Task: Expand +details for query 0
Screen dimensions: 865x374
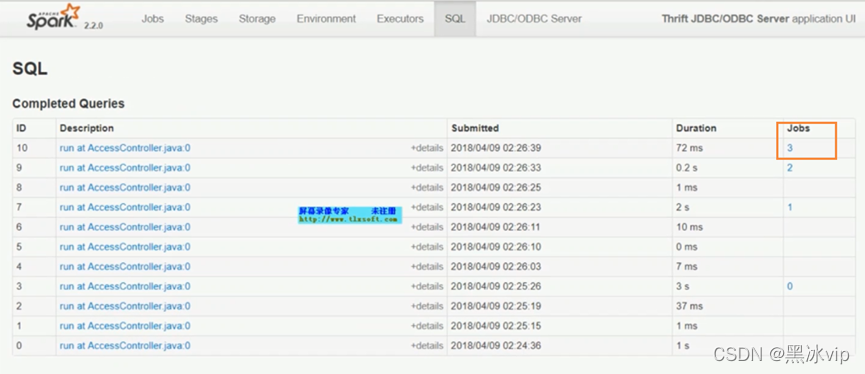Action: point(427,346)
